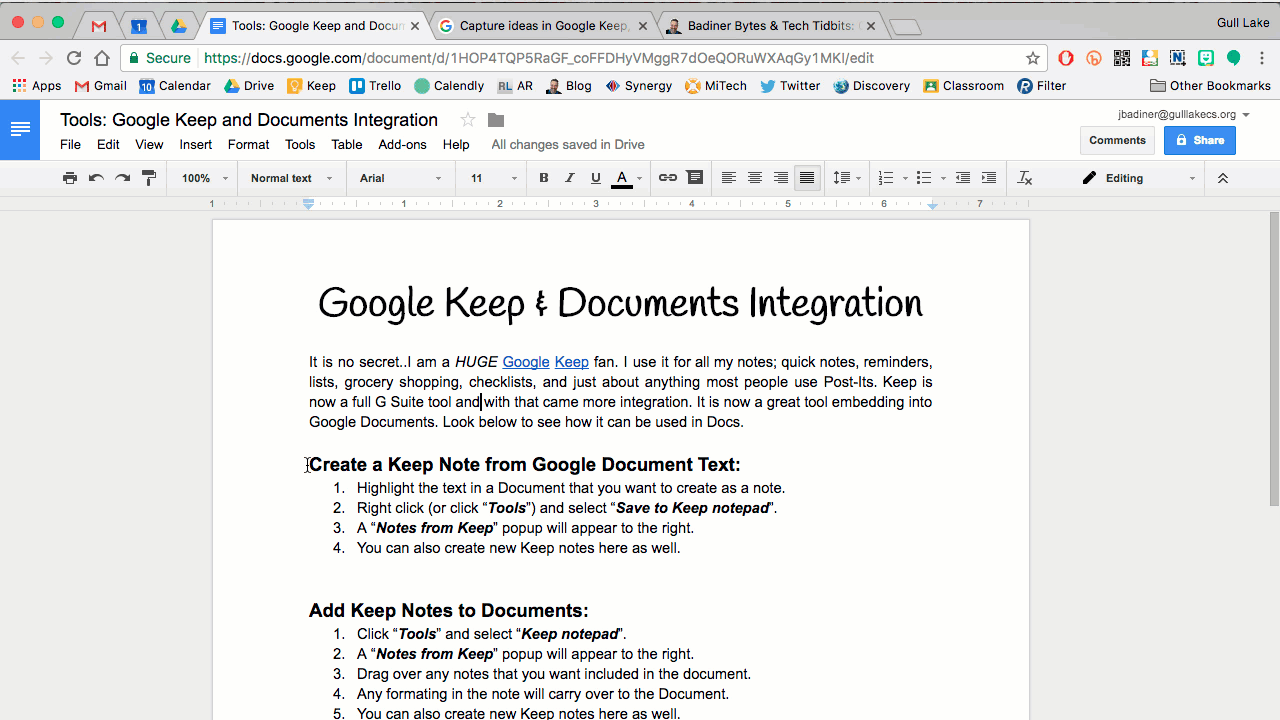Collapse menus with double-chevron icon
This screenshot has width=1280, height=720.
(1222, 178)
